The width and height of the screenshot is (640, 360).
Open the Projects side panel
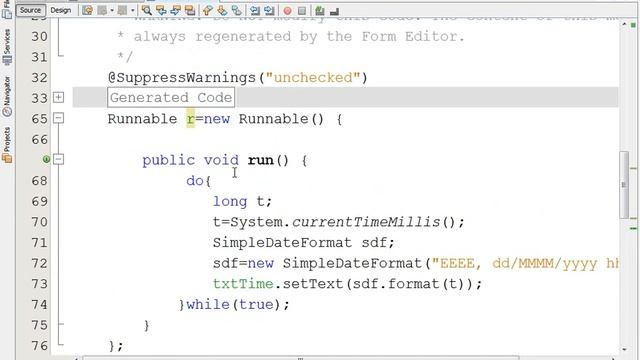pos(7,145)
